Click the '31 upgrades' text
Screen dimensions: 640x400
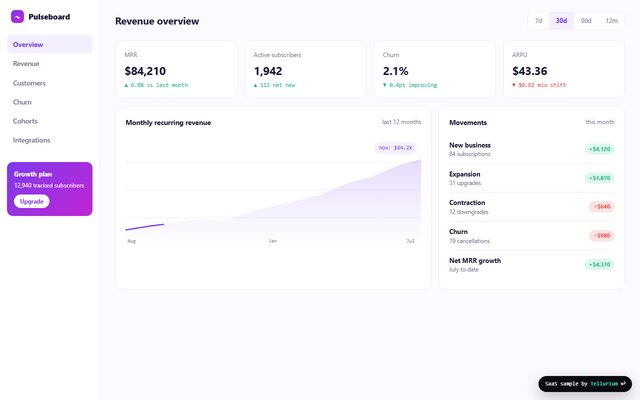coord(465,183)
